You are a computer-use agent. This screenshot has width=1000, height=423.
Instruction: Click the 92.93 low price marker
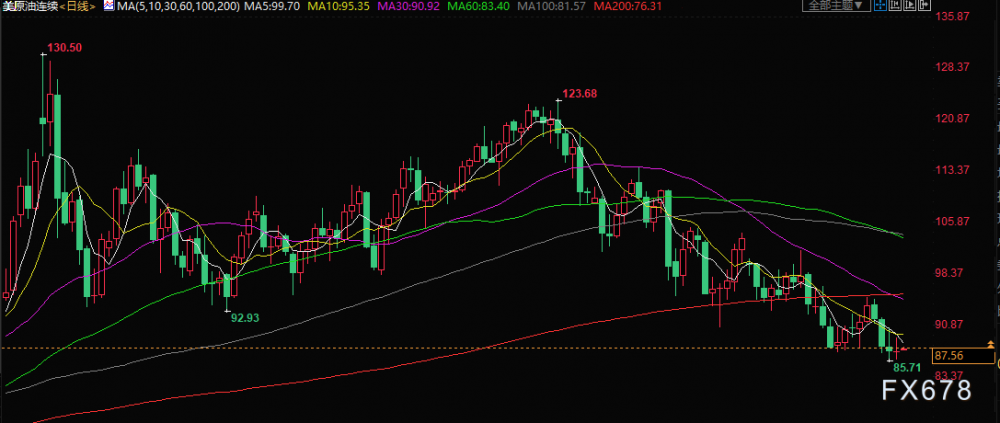246,317
